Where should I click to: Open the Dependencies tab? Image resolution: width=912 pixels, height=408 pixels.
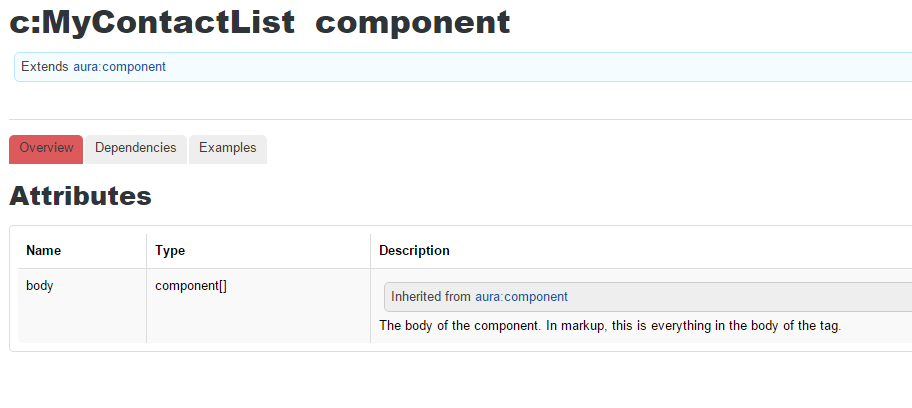[x=135, y=148]
